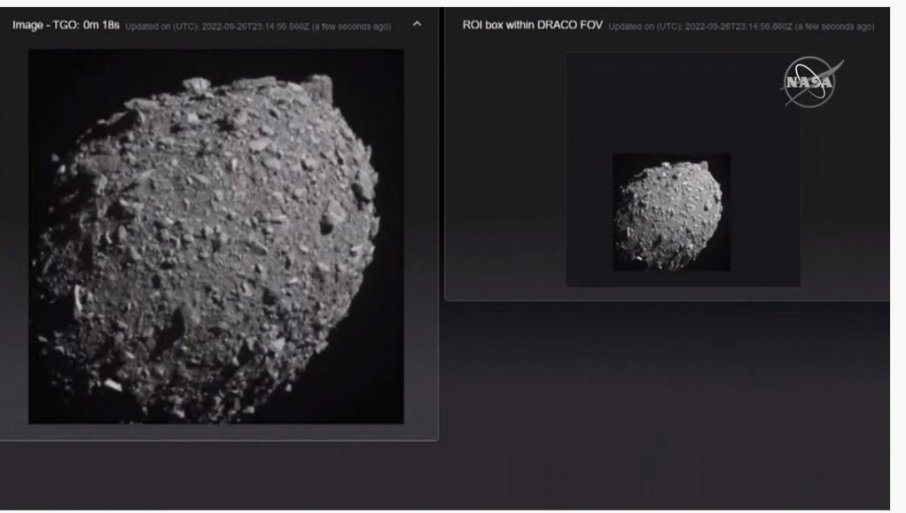Click the dark DRACO FOV frame above the ROI box

[682, 100]
